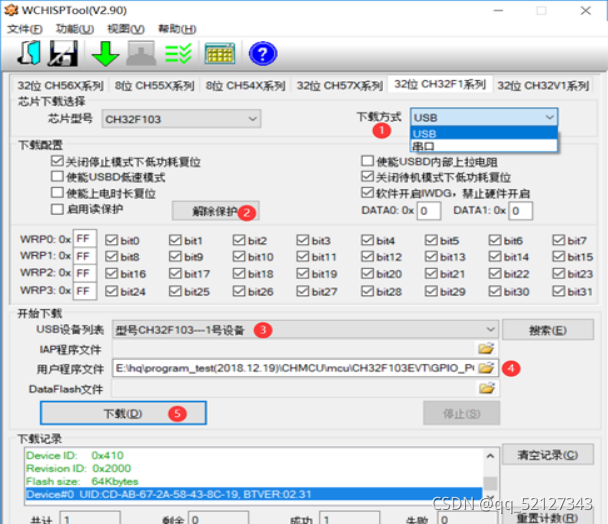Select log line 'Device#0 UID:CD-AB-67-2A'
Screen dimensions: 608x524
(x=254, y=494)
